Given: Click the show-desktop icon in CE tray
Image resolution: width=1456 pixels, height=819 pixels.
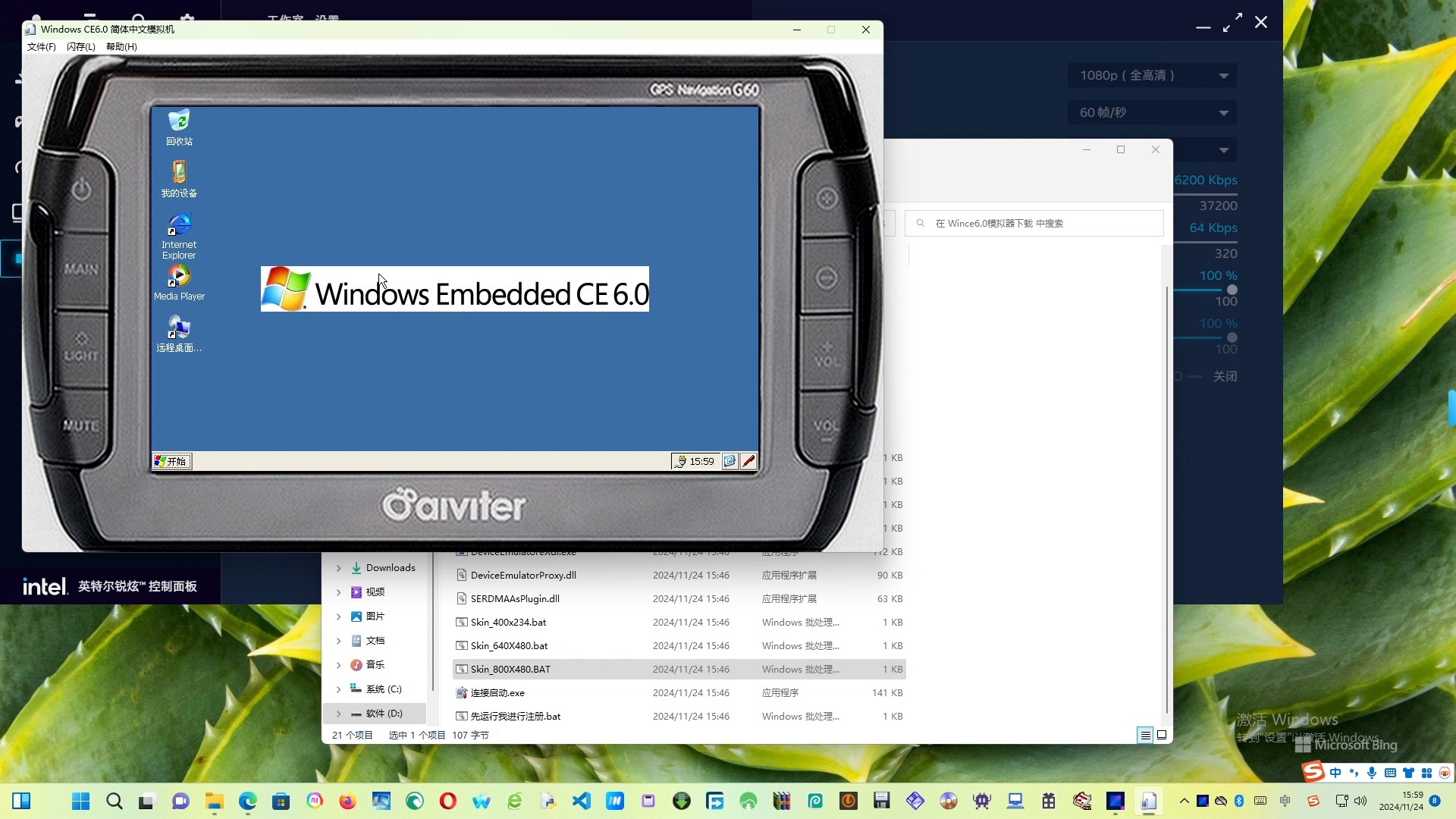Looking at the screenshot, I should (x=730, y=461).
